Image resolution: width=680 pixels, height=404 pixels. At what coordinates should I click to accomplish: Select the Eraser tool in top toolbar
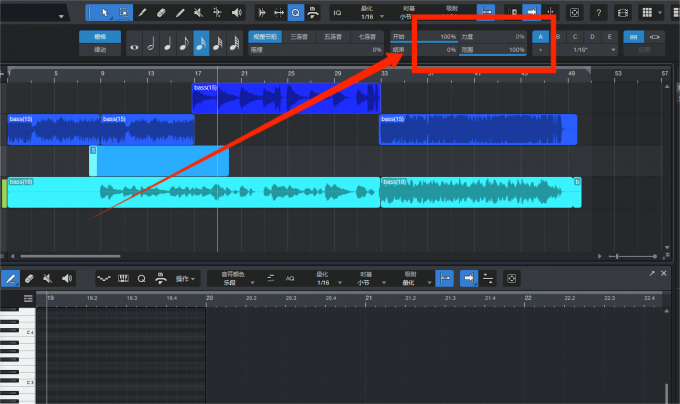tap(161, 13)
